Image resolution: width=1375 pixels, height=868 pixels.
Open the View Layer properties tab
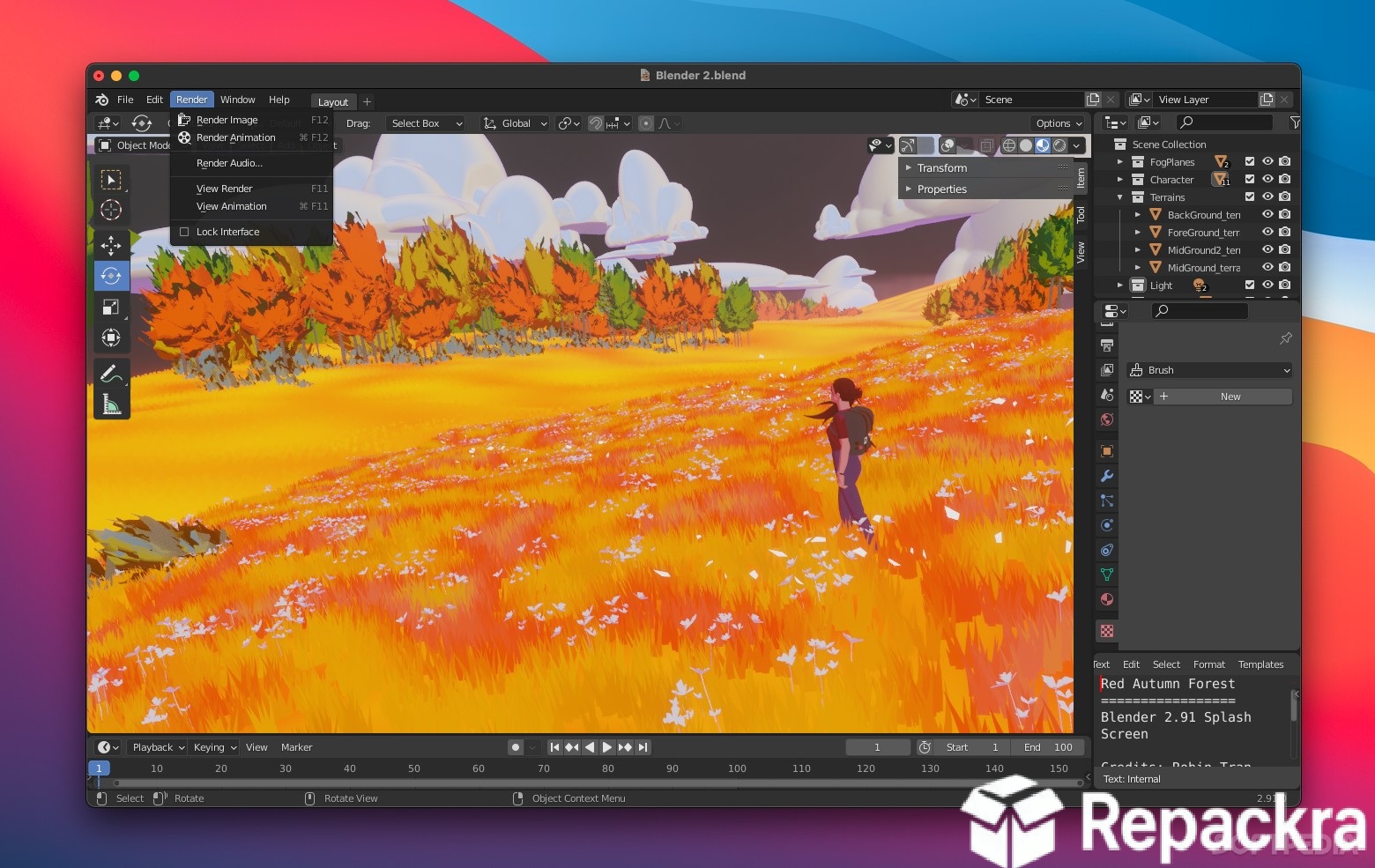point(1107,370)
